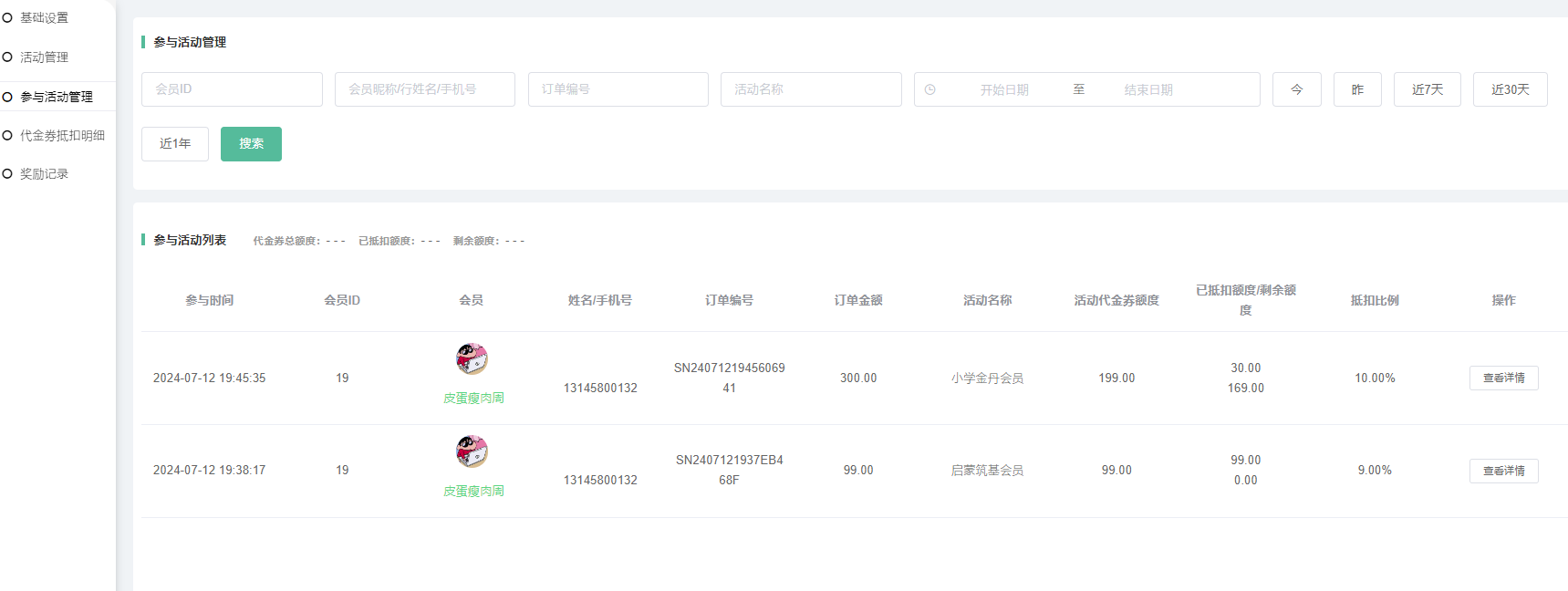This screenshot has height=591, width=1568.
Task: Filter by today with 今 button
Action: pyautogui.click(x=1296, y=89)
